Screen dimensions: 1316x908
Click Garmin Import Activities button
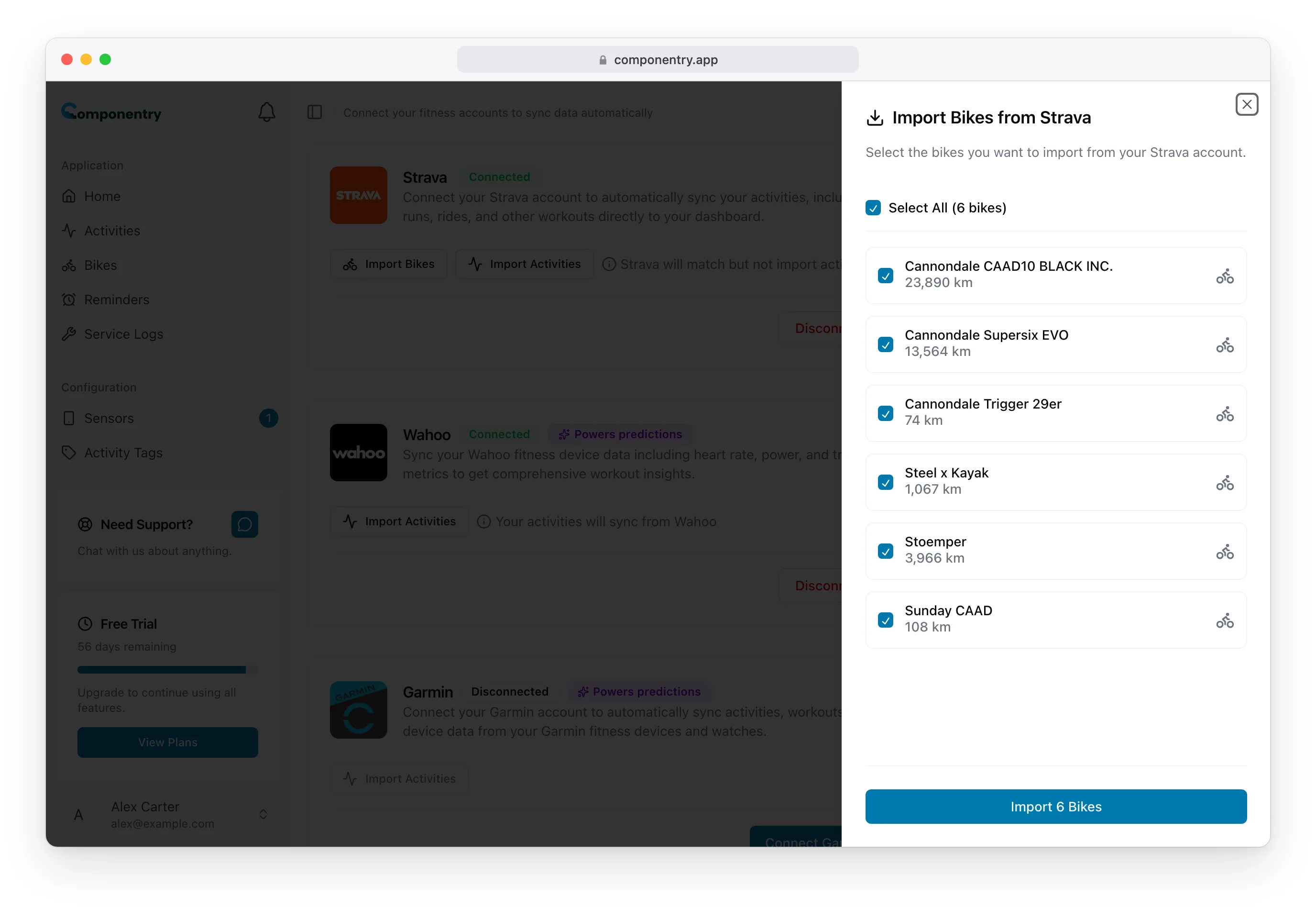399,778
